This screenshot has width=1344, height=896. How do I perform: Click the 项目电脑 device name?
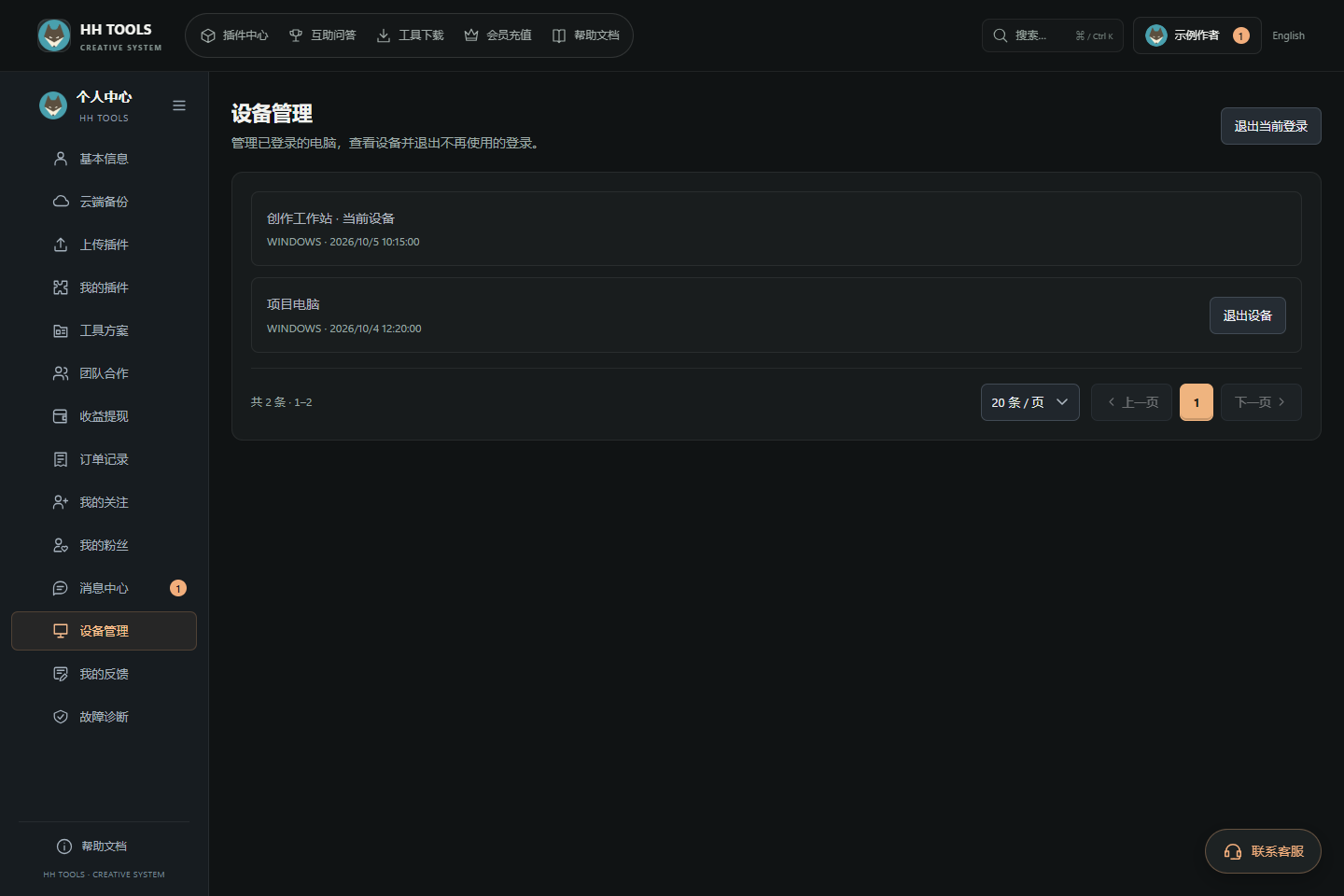pyautogui.click(x=293, y=304)
